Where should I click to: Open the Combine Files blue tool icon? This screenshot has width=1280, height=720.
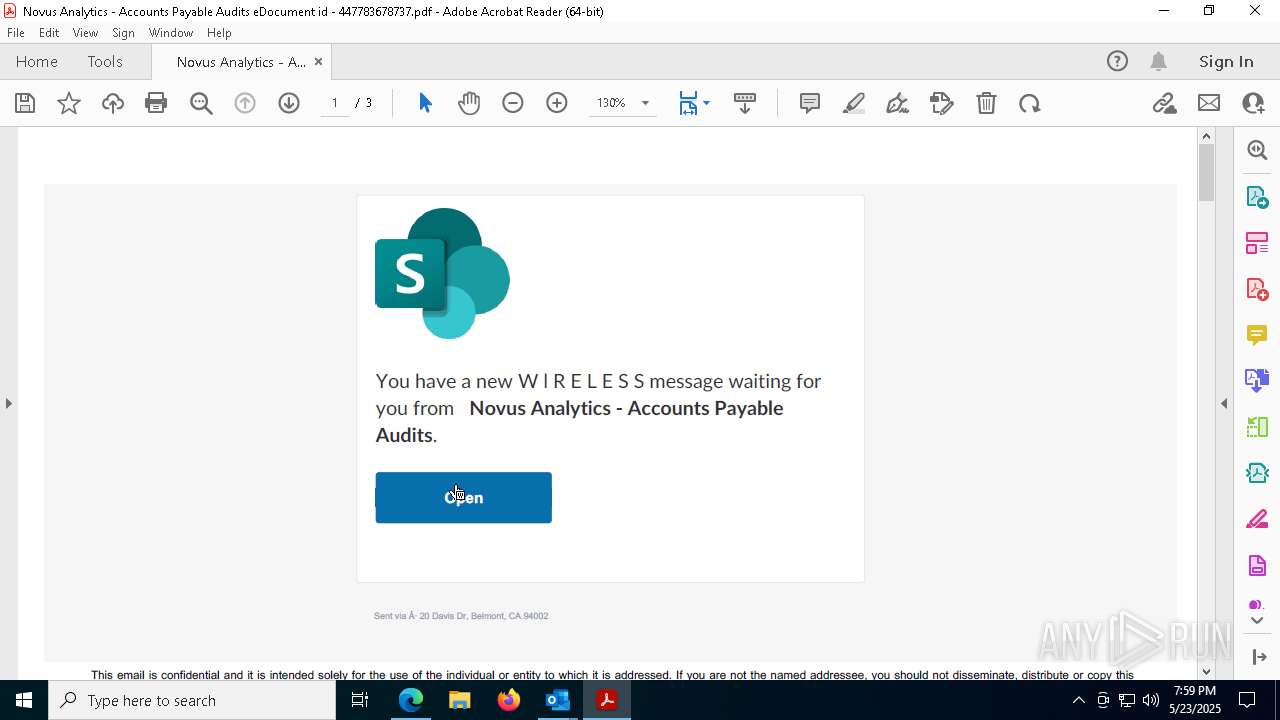1257,381
